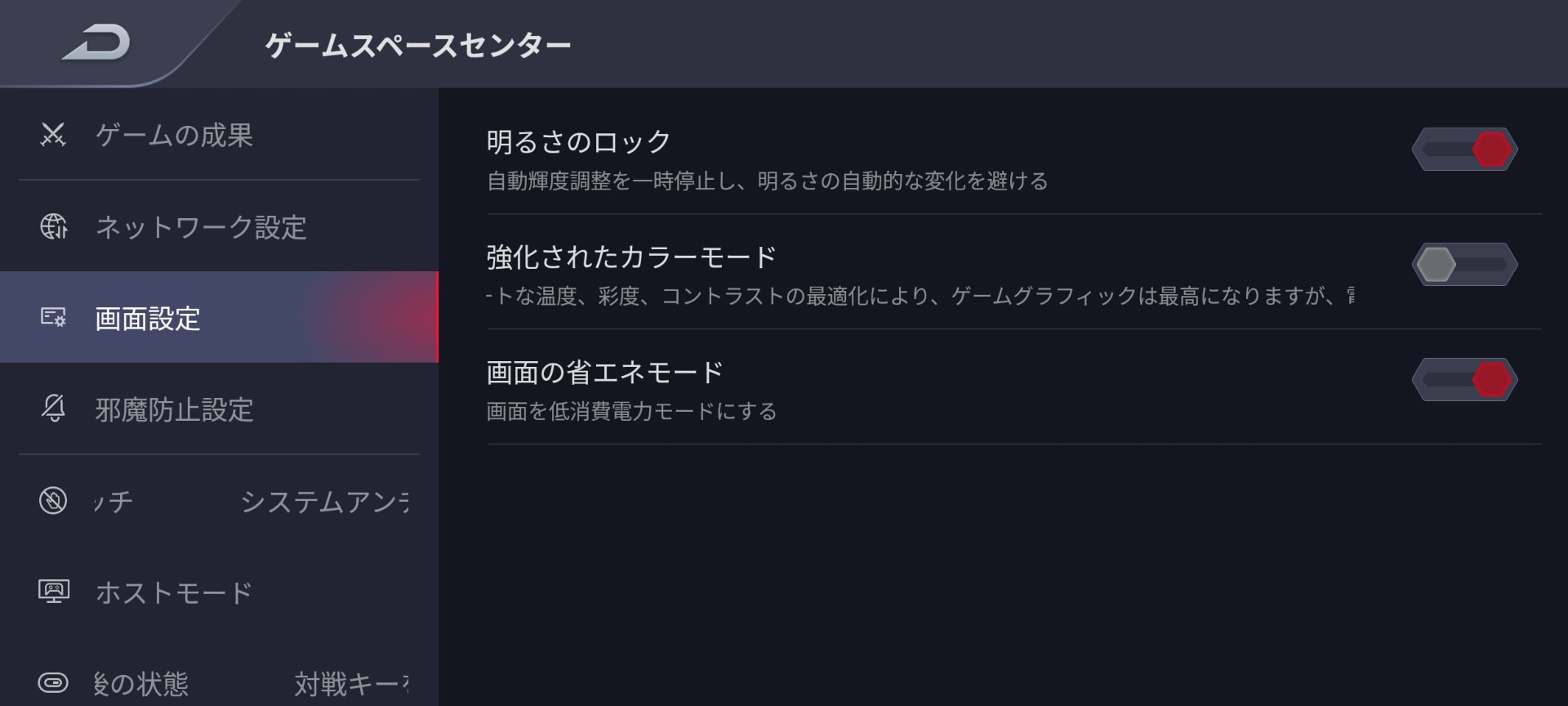This screenshot has height=706, width=1568.
Task: Enable the 強化されたカラーモード toggle
Action: point(1464,265)
